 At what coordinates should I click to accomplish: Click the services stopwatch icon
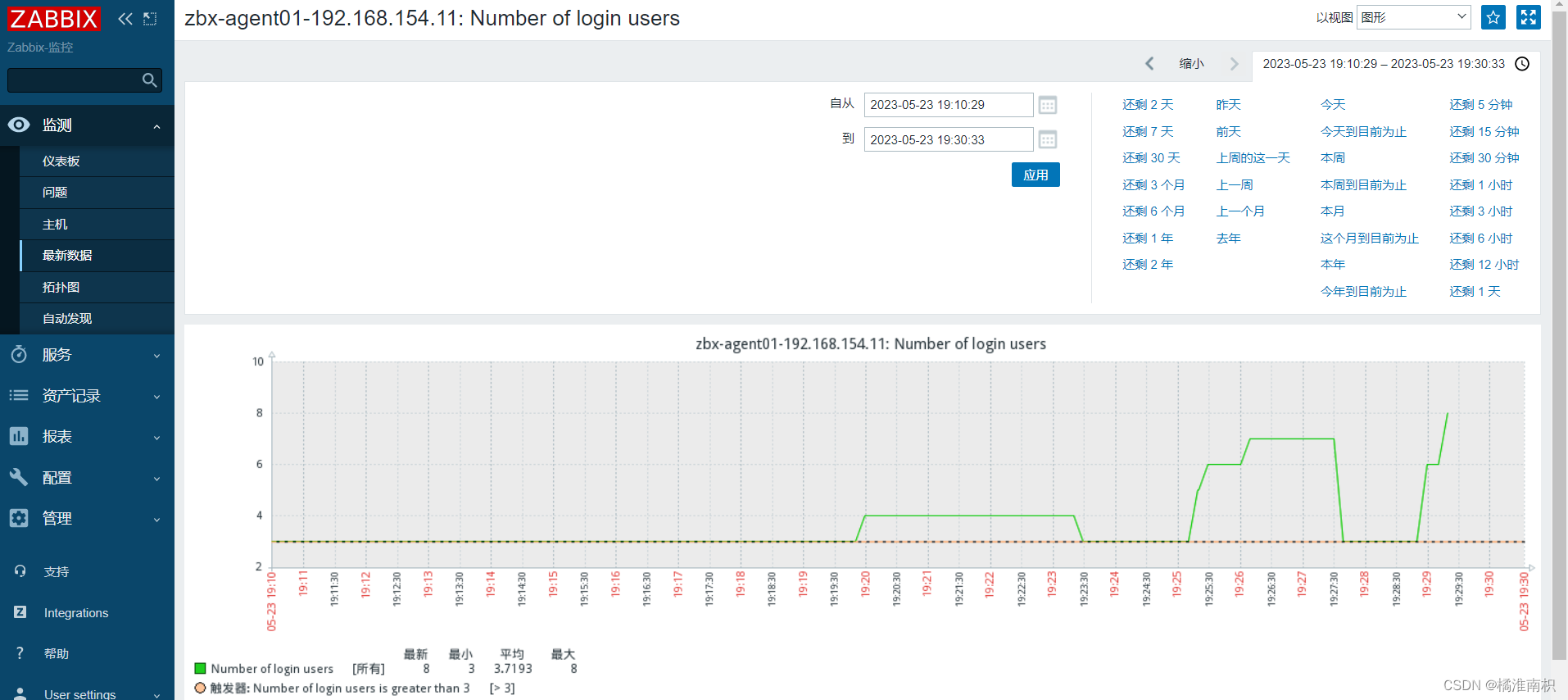point(19,354)
